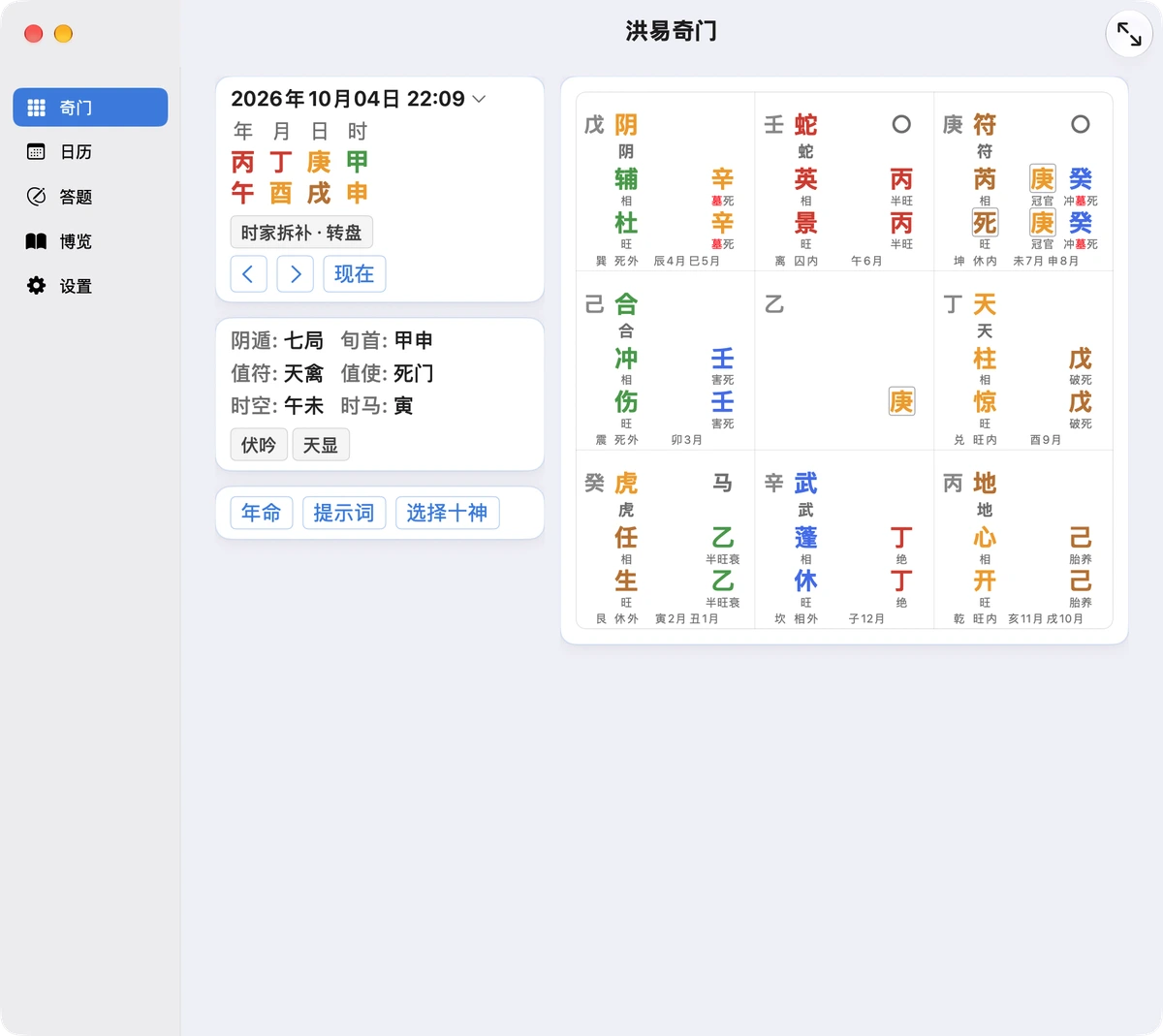Click the 柱 star in the 兑 palace
Screen dimensions: 1163x1036
(985, 359)
